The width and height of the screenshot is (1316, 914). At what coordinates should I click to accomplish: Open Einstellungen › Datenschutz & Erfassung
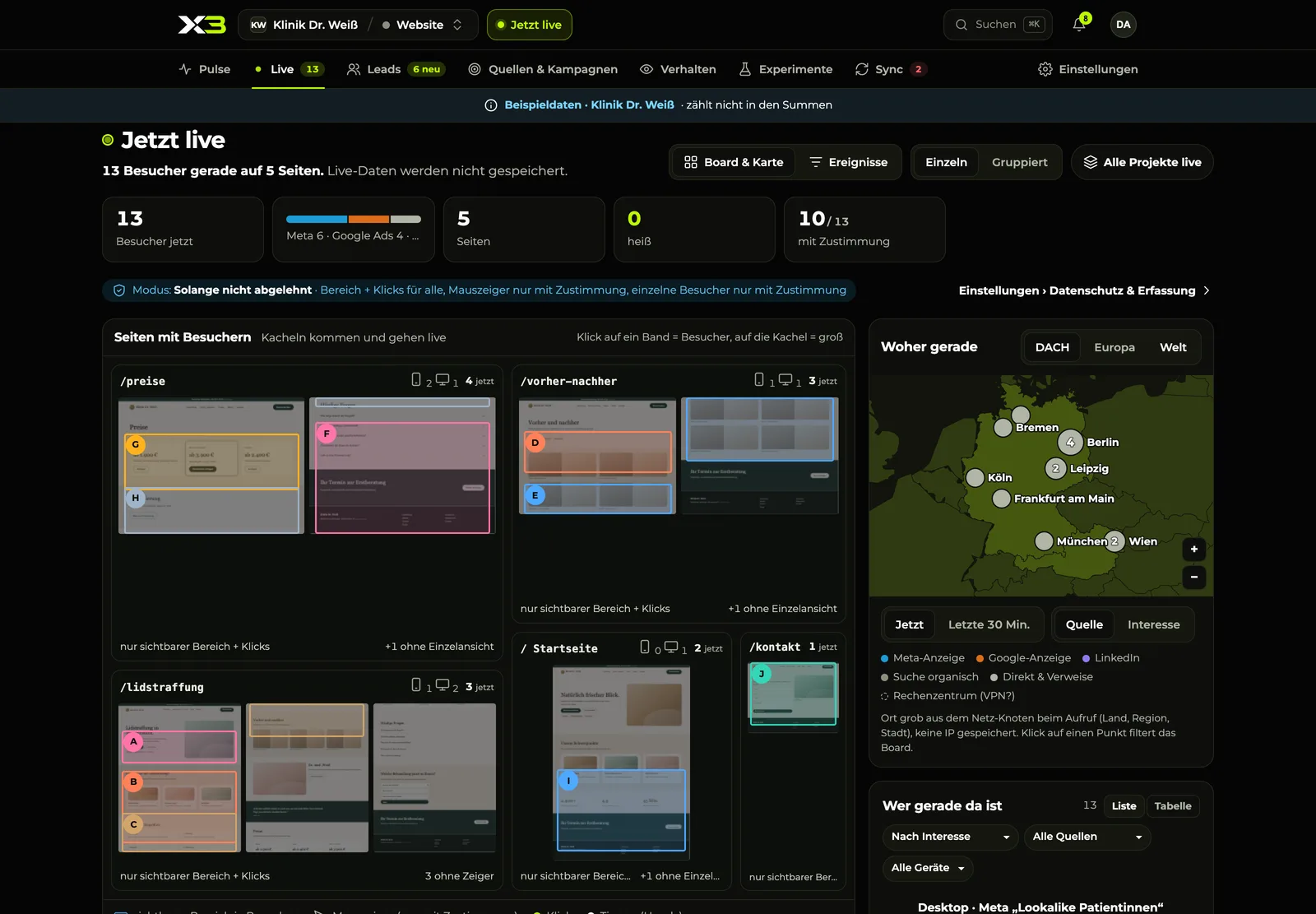(1084, 290)
